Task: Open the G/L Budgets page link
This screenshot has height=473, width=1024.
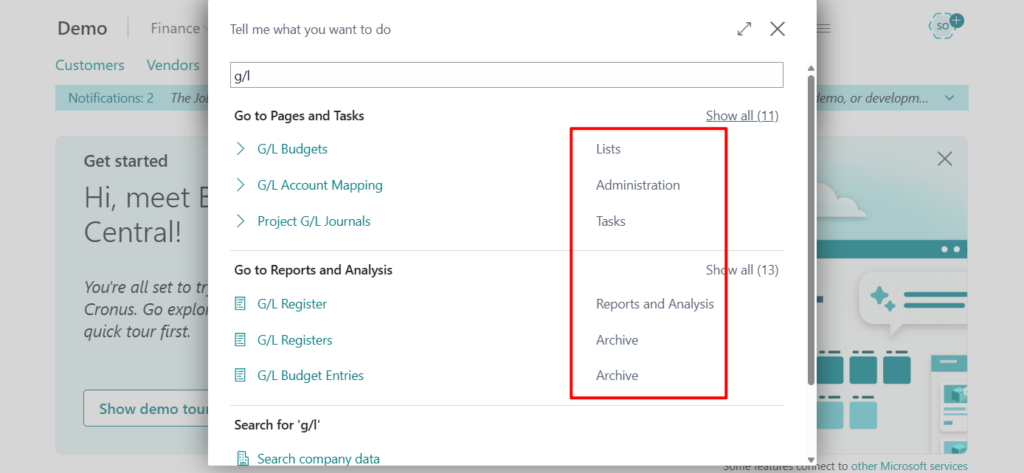Action: point(292,149)
